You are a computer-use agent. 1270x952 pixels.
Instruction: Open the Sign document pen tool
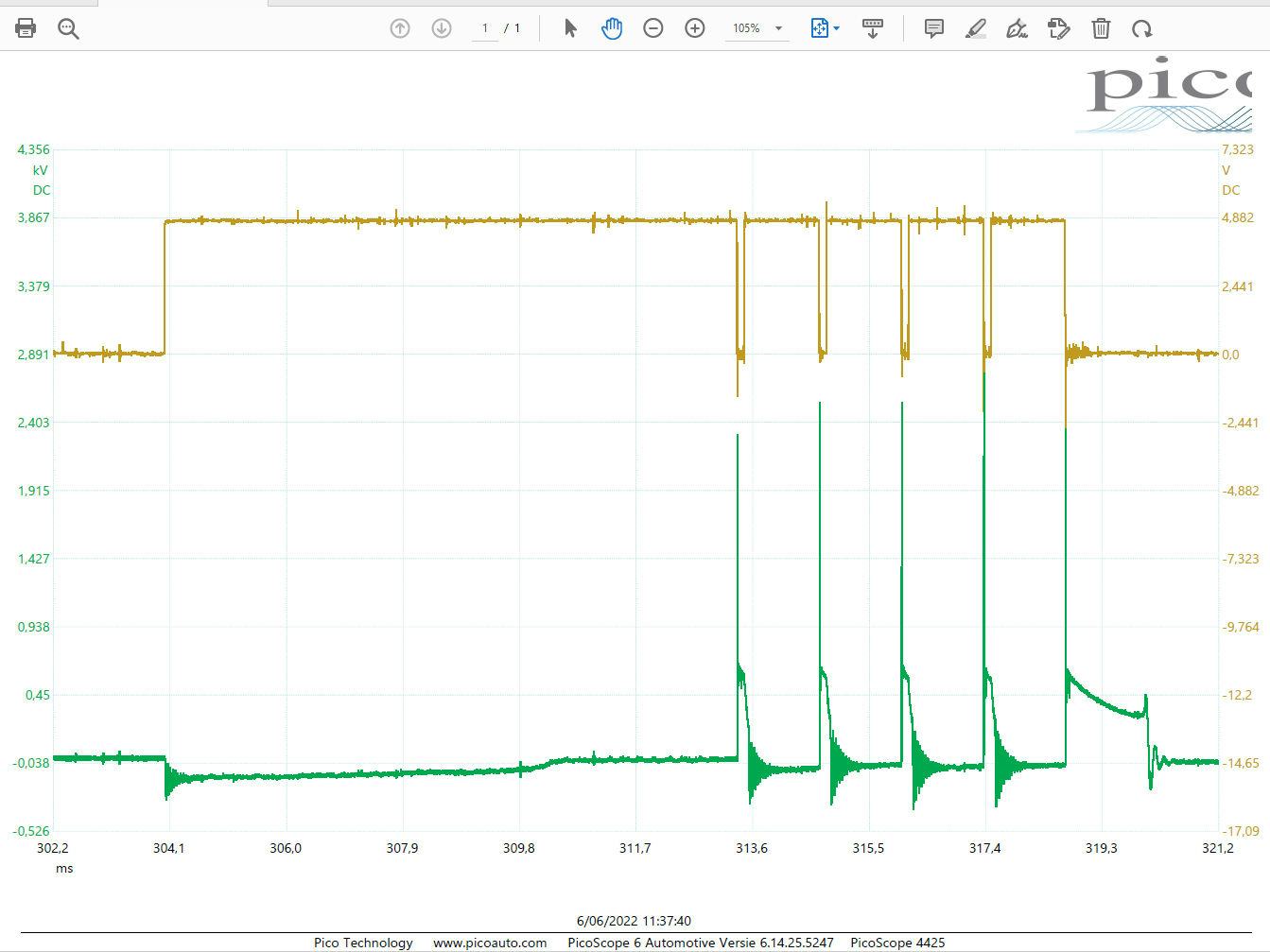(1018, 28)
